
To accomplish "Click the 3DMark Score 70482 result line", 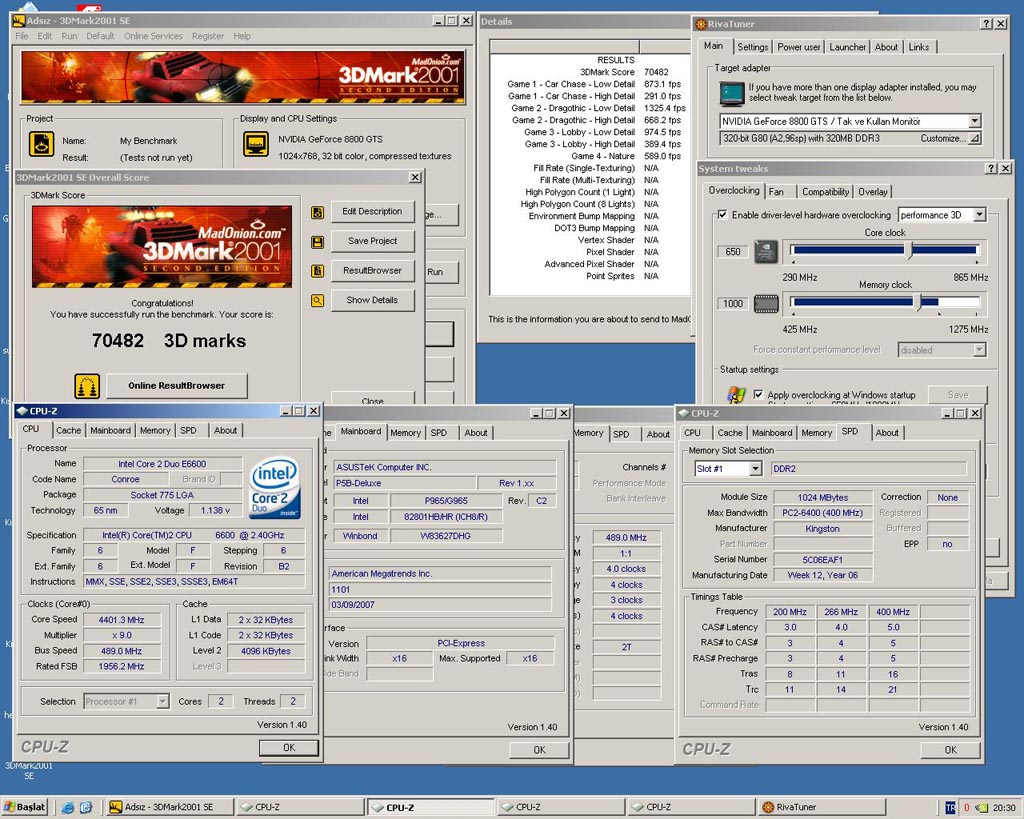I will (624, 72).
